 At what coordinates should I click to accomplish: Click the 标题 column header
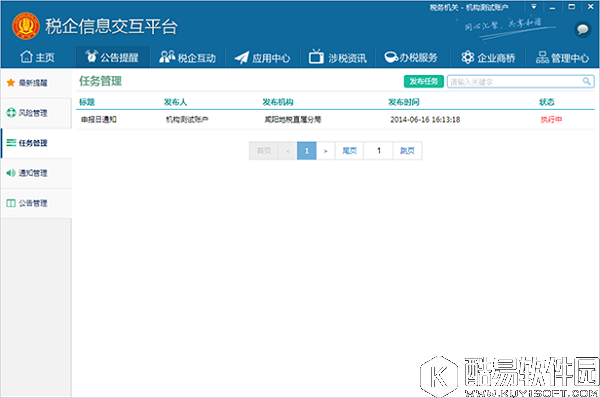87,102
